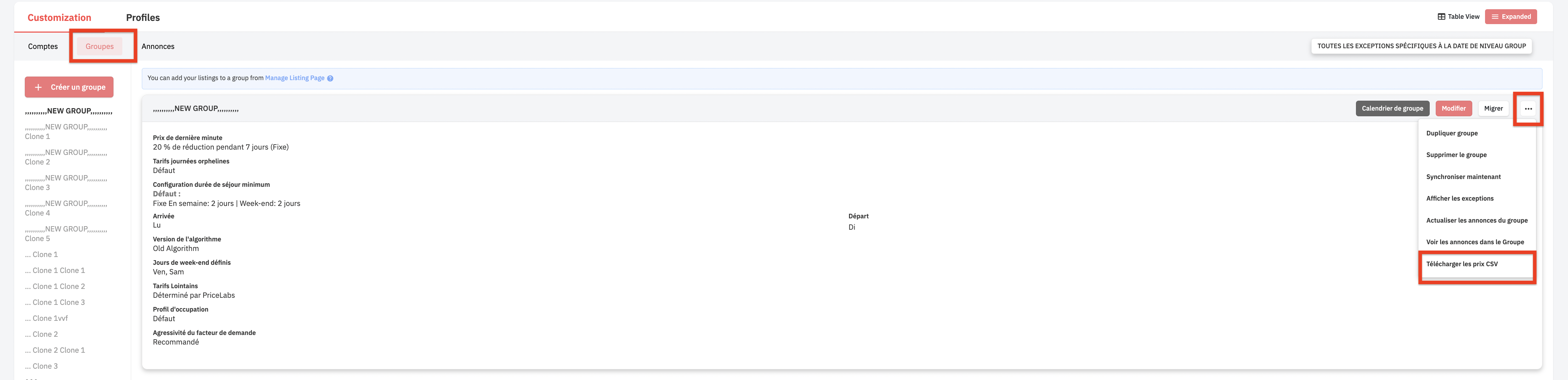Choose Télécharger les prix CSV

[1462, 264]
